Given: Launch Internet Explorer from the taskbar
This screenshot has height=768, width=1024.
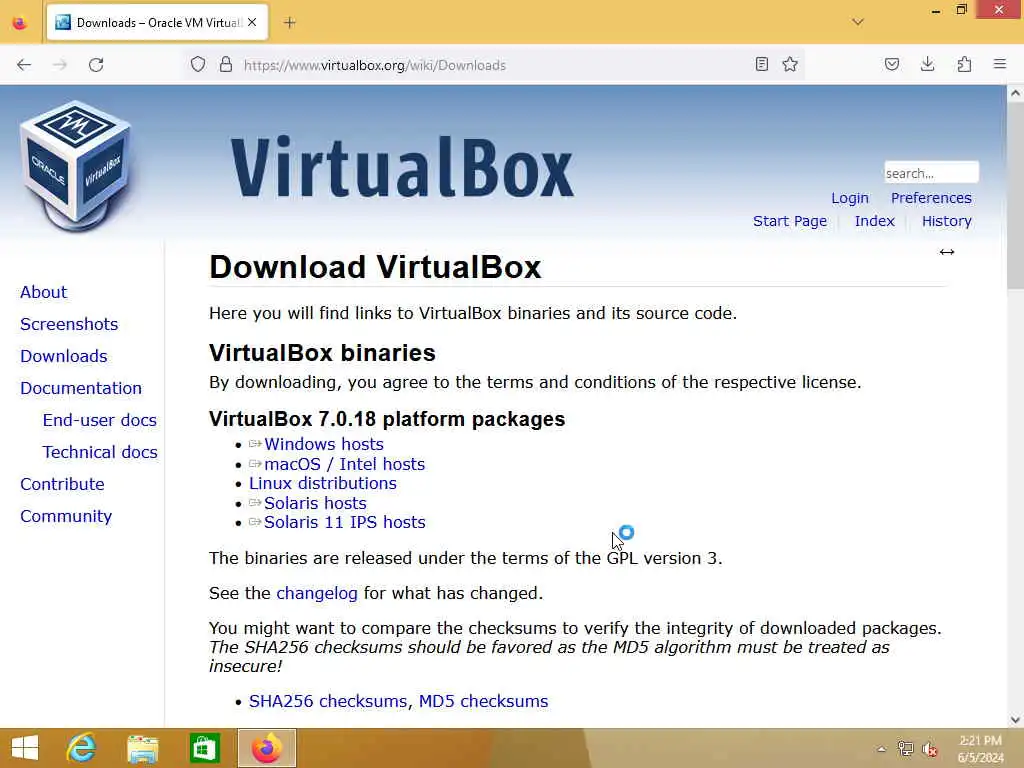Looking at the screenshot, I should point(81,748).
